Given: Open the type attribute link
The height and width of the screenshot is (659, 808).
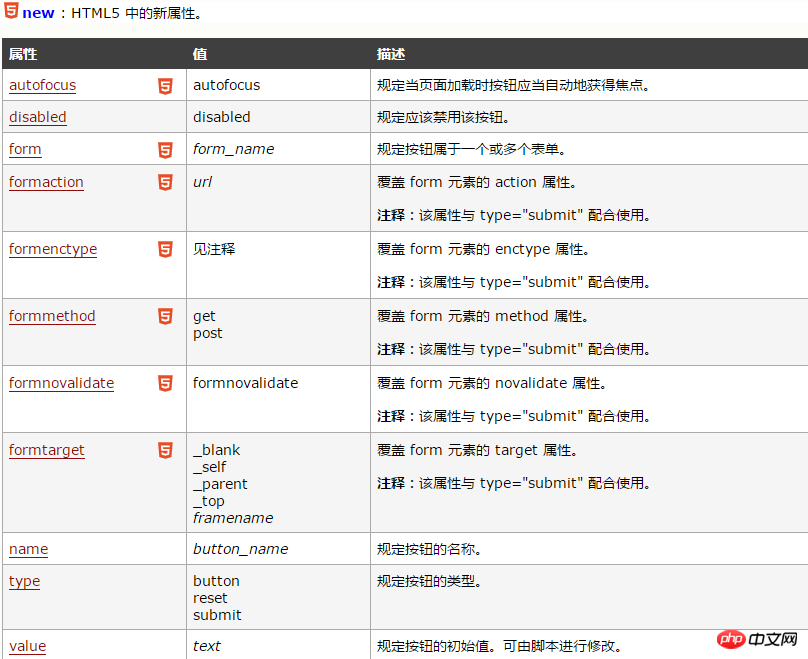Looking at the screenshot, I should (24, 581).
